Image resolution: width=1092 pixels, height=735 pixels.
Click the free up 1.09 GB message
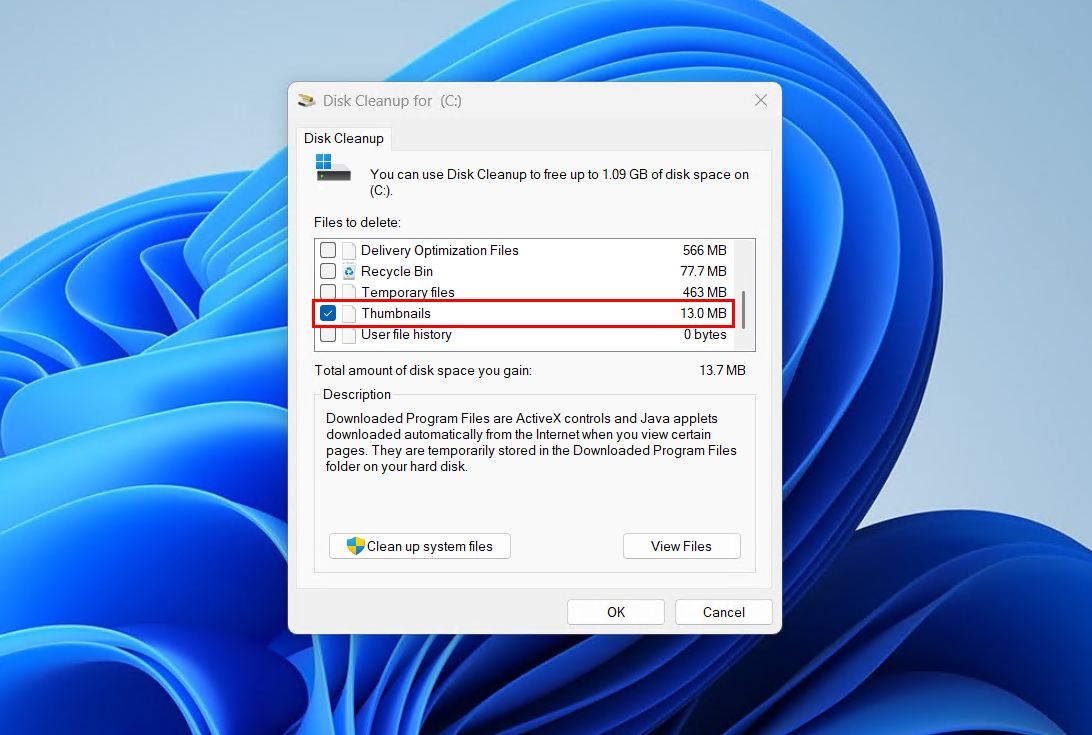[x=559, y=182]
